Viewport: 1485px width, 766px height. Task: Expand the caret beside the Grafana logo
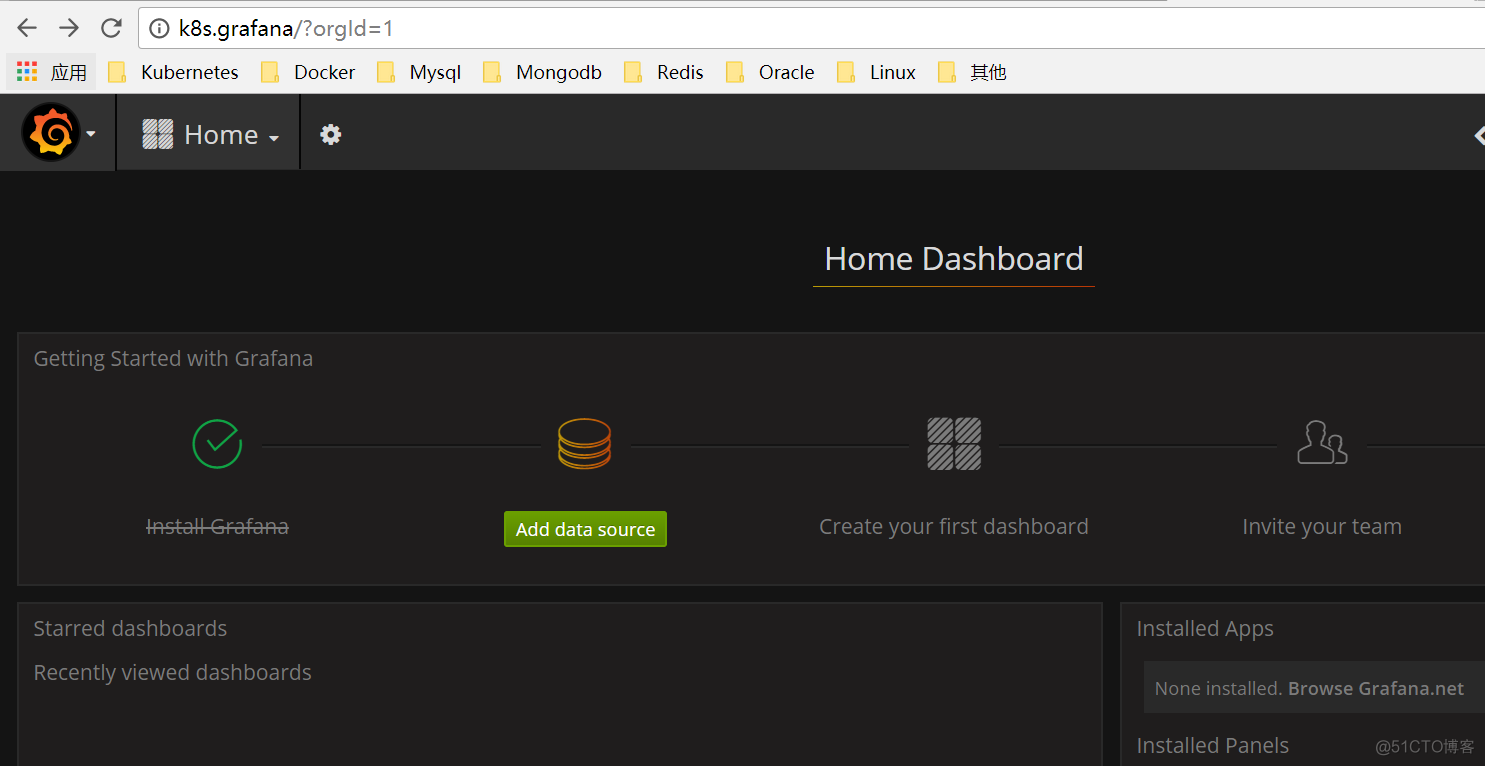click(x=91, y=134)
